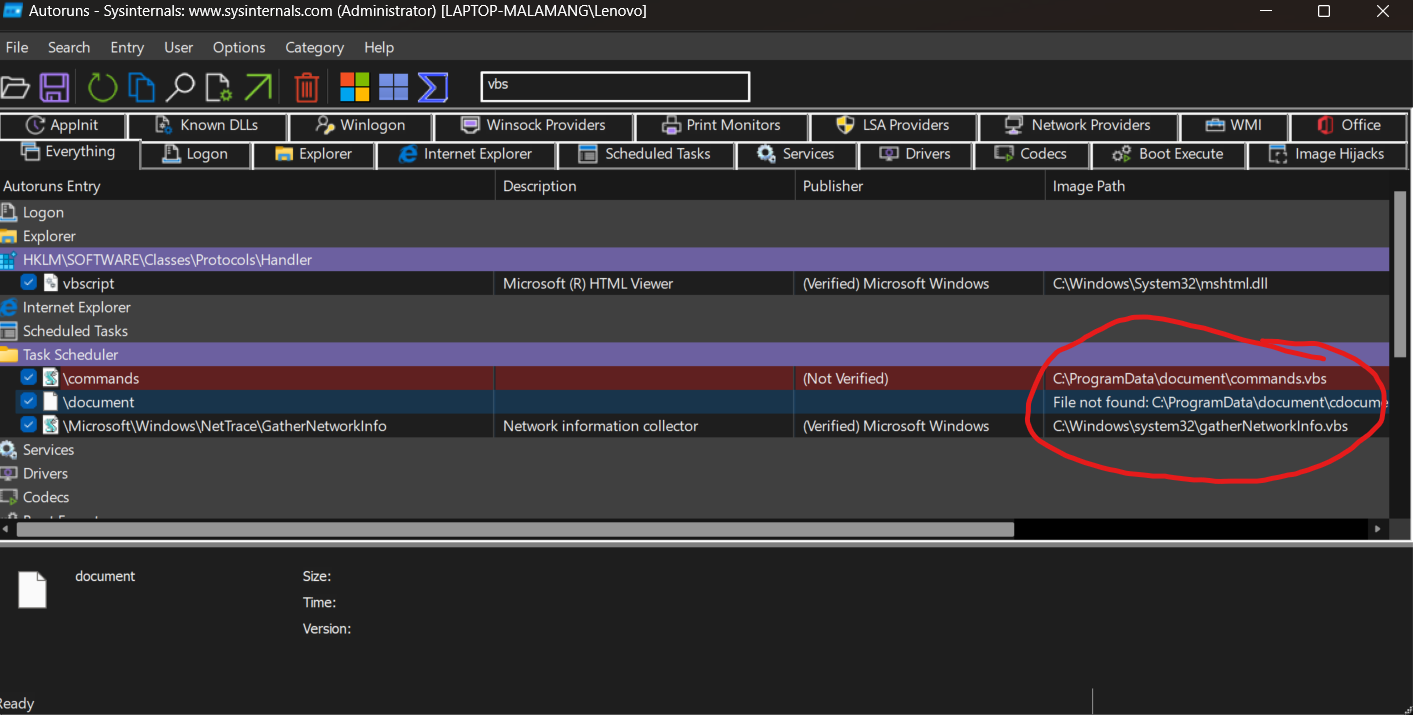
Task: Click the Open file toolbar icon
Action: pos(15,87)
